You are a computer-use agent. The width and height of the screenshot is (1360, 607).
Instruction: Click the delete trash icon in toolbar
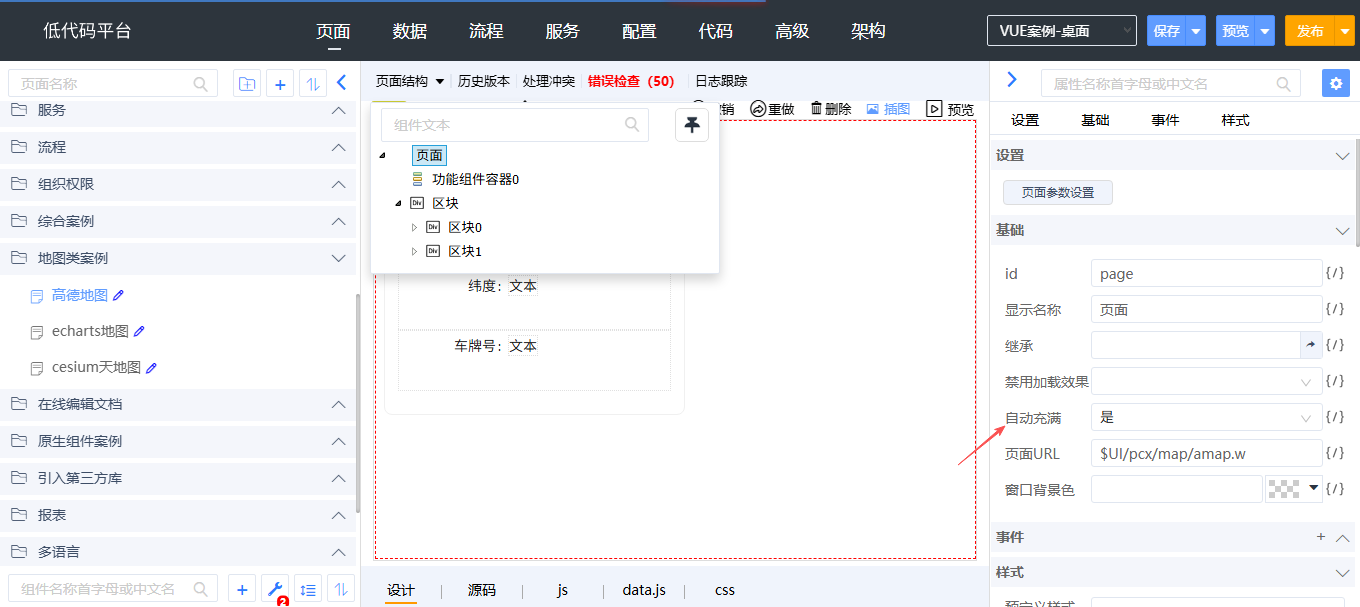coord(817,109)
